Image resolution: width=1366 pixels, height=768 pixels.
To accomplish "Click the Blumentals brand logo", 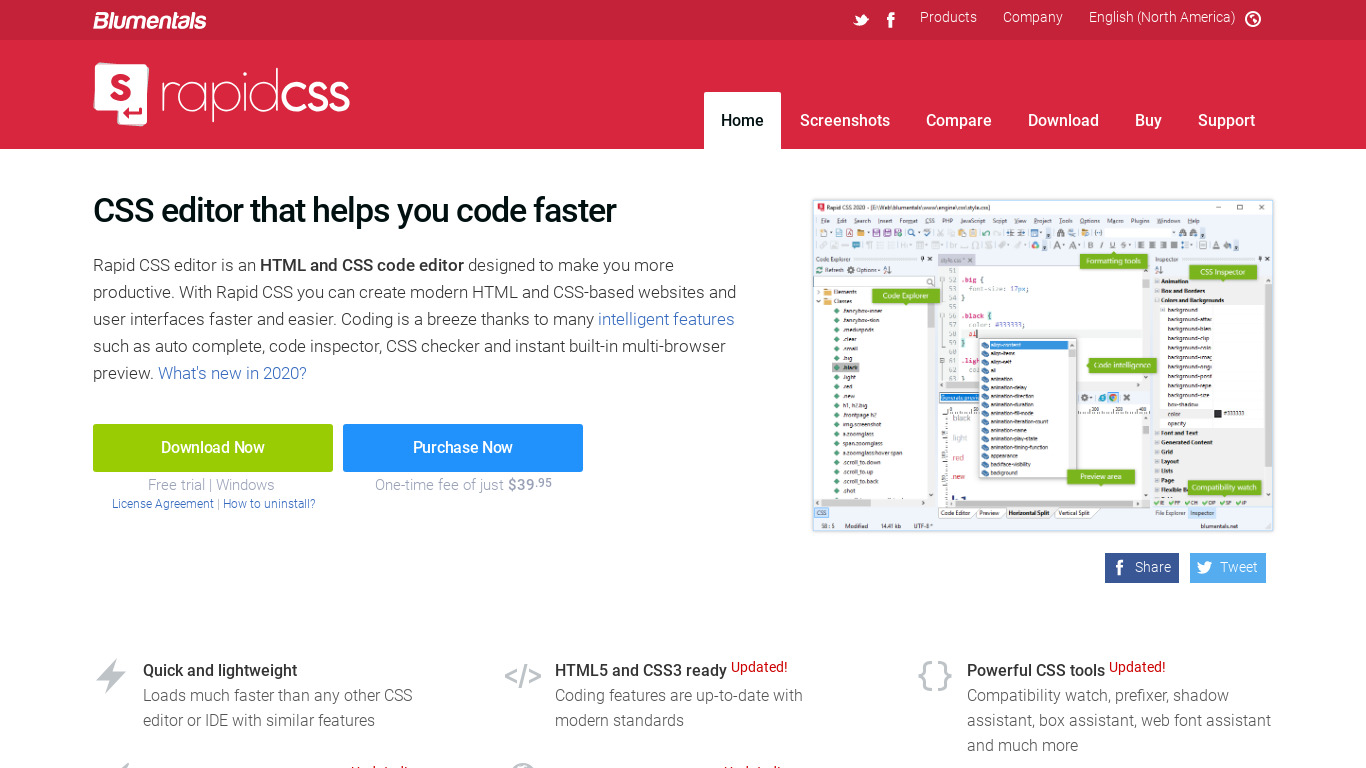I will 150,20.
